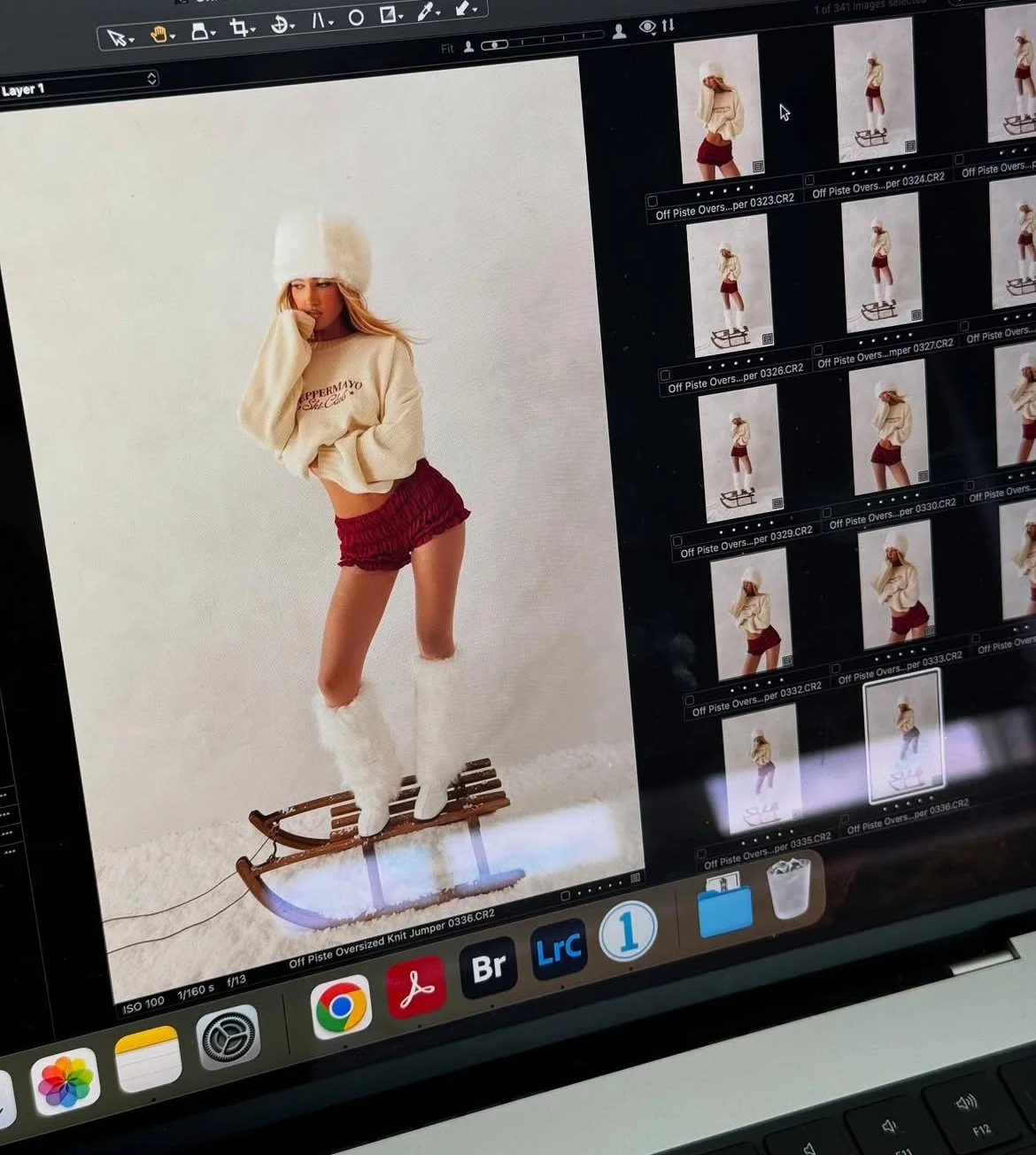
Task: Open Photos app from the Dock
Action: coord(65,1082)
